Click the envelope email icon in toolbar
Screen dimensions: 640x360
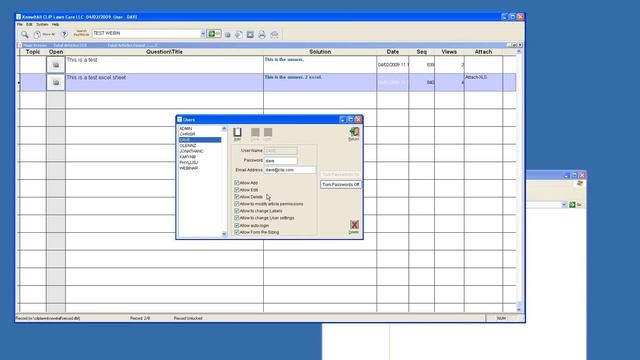(x=274, y=35)
